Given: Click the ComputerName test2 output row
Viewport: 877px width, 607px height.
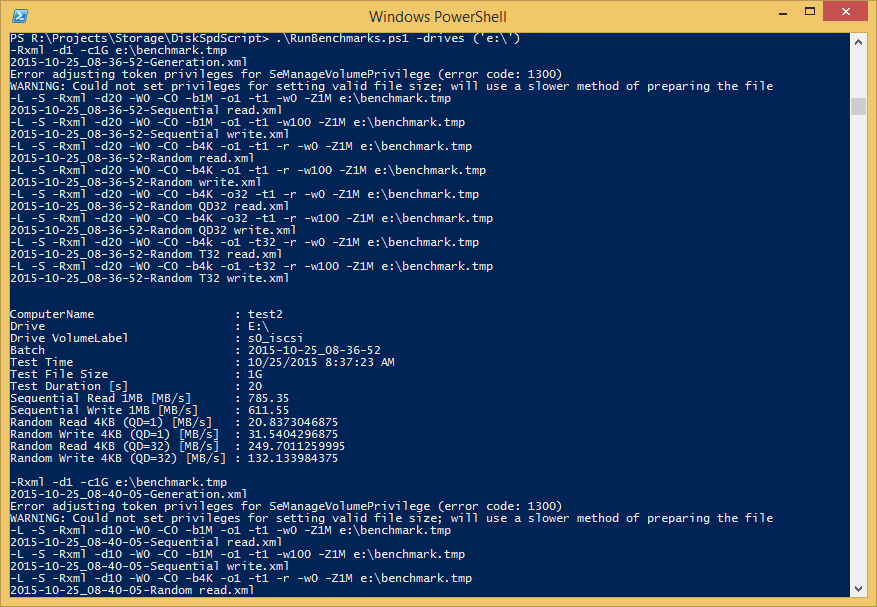Looking at the screenshot, I should (147, 314).
